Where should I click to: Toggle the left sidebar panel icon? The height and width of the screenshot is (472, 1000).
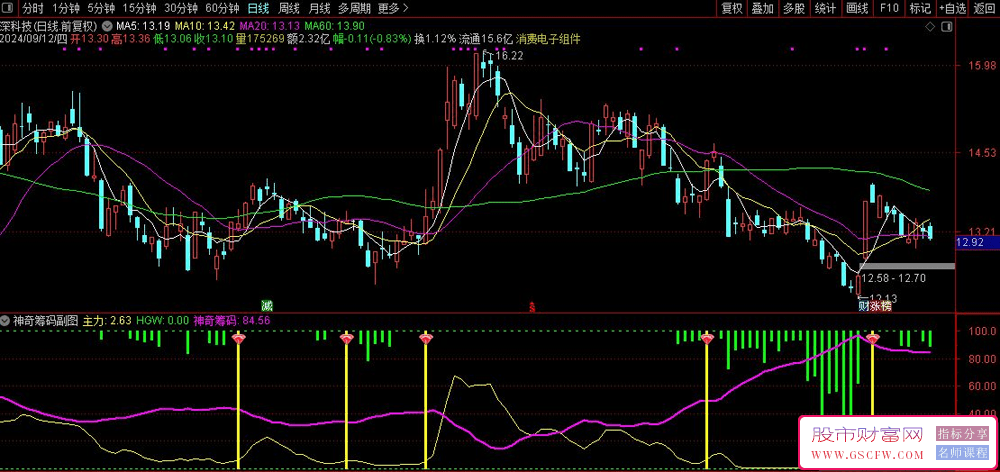tap(9, 8)
